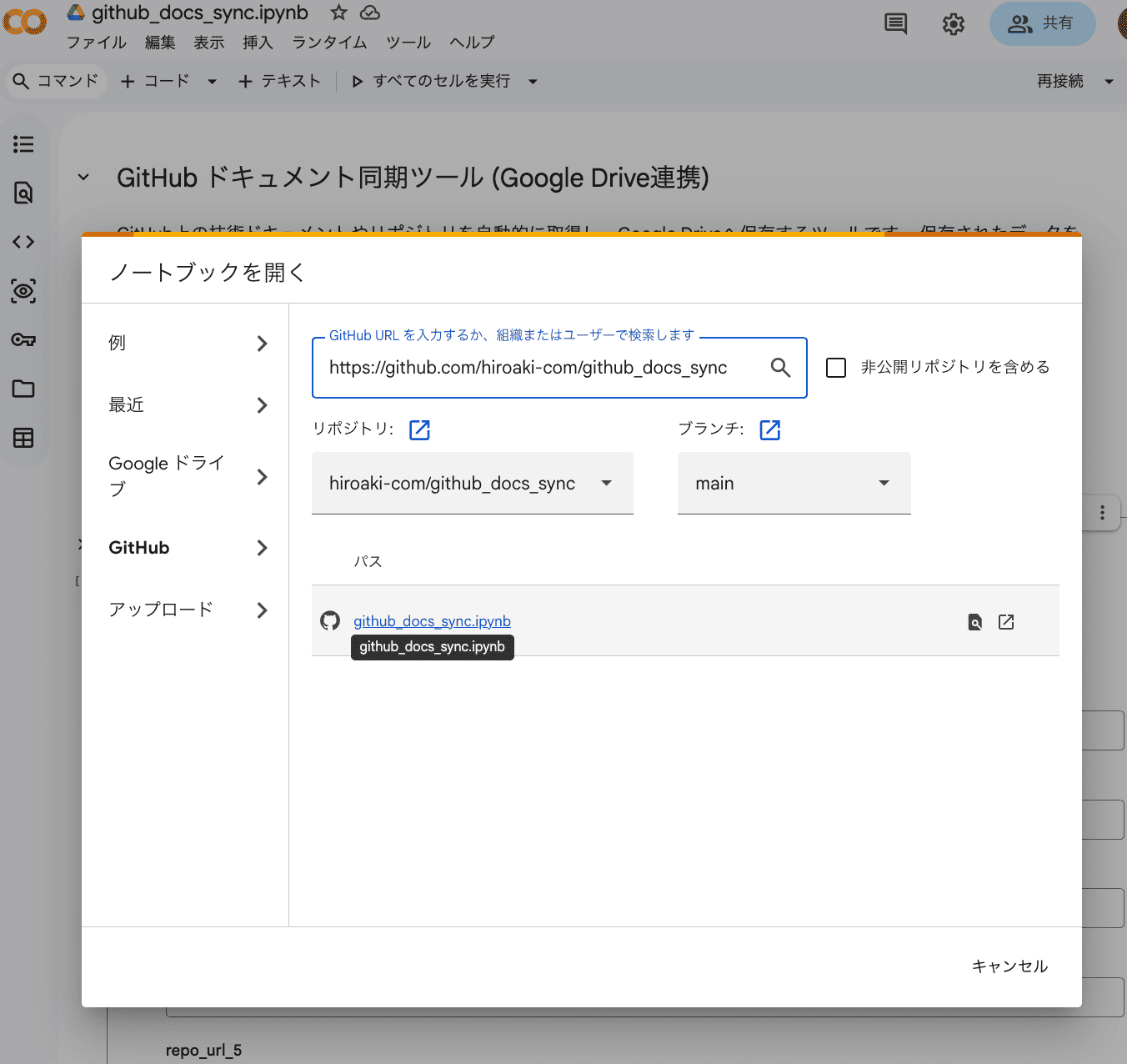This screenshot has height=1064, width=1127.
Task: Open the variable inspector in the sidebar
Action: coord(23,291)
